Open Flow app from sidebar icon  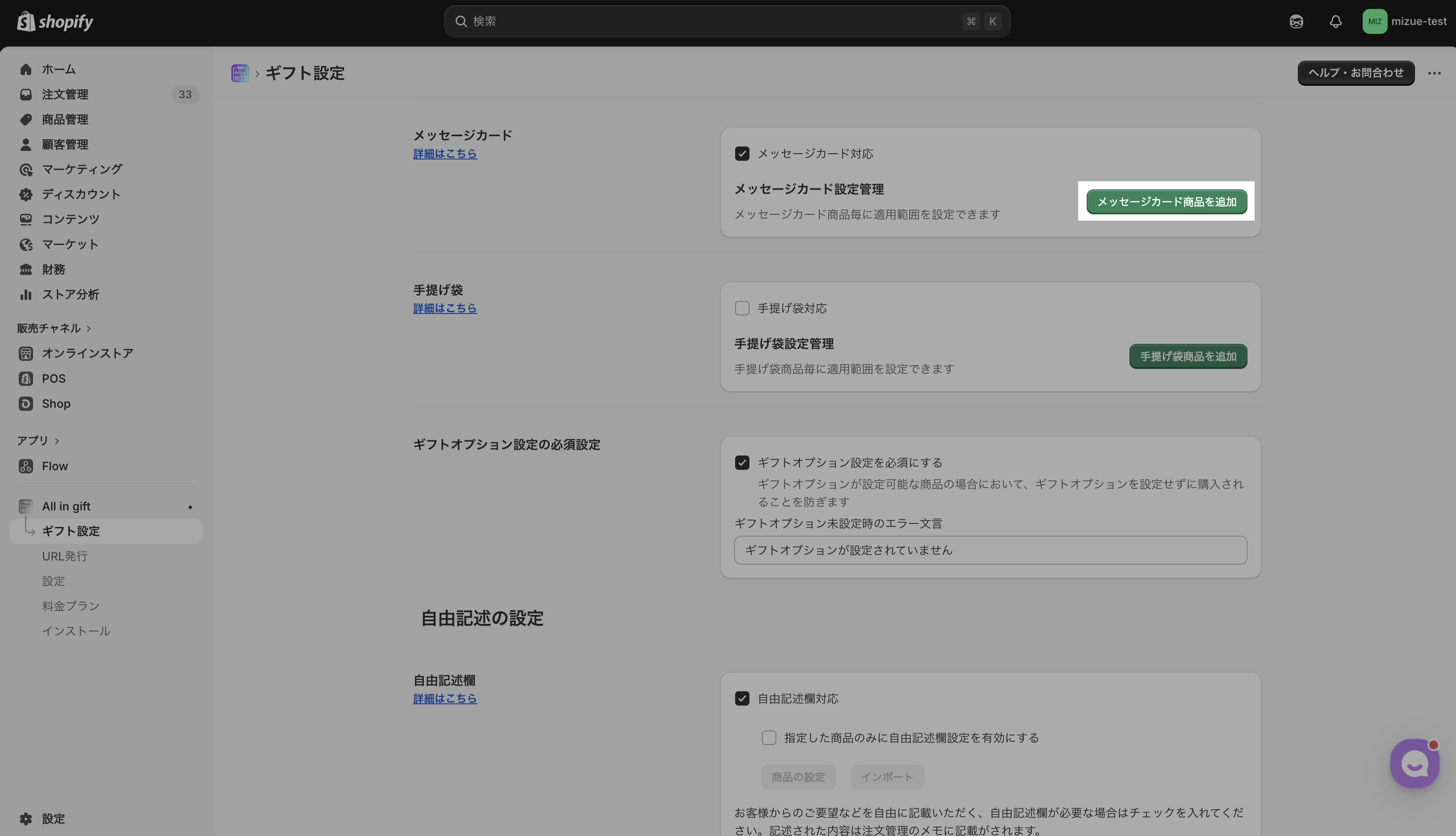tap(26, 466)
